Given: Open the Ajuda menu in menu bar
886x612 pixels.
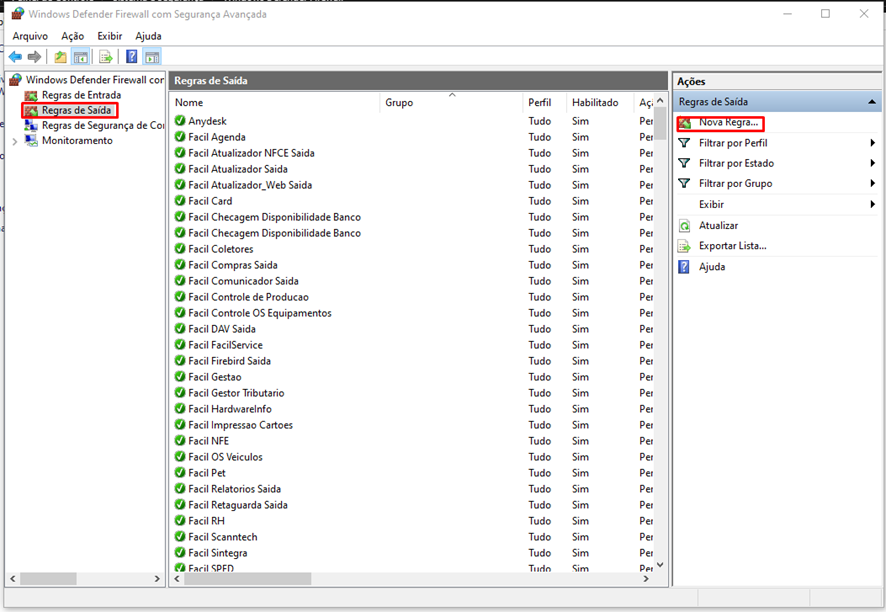Looking at the screenshot, I should (x=148, y=36).
